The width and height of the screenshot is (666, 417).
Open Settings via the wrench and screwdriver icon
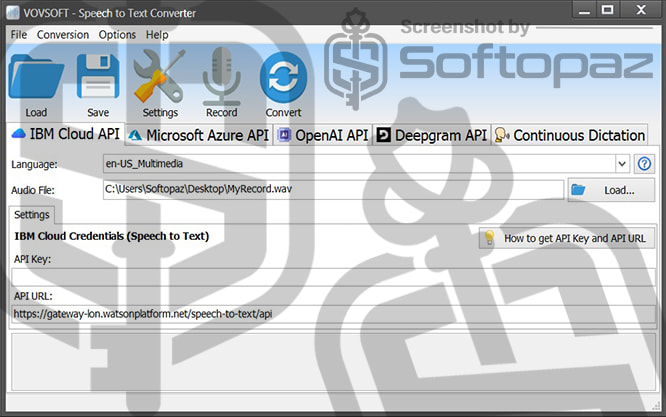(159, 76)
